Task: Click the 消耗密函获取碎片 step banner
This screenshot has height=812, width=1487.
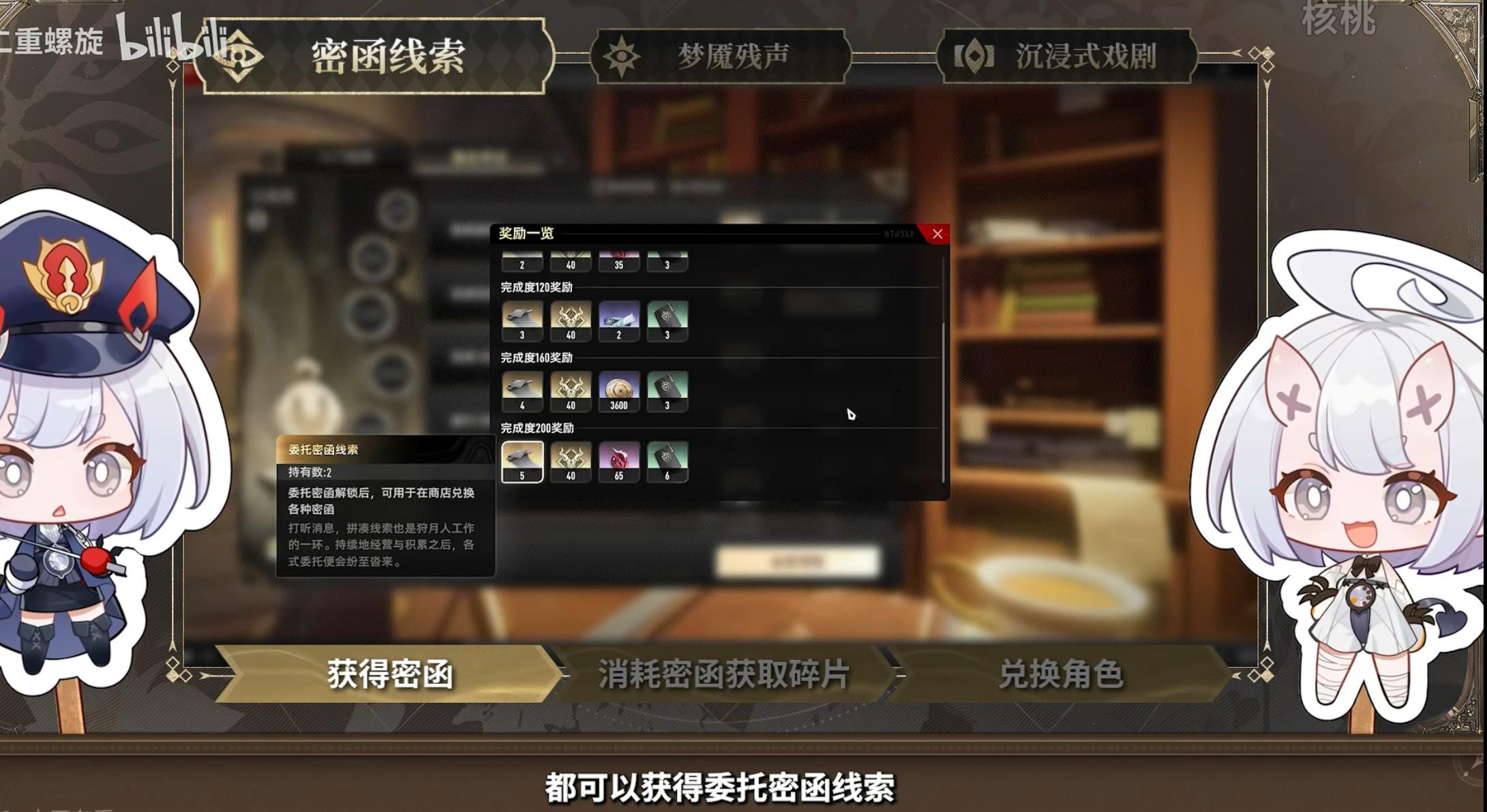Action: pos(724,674)
